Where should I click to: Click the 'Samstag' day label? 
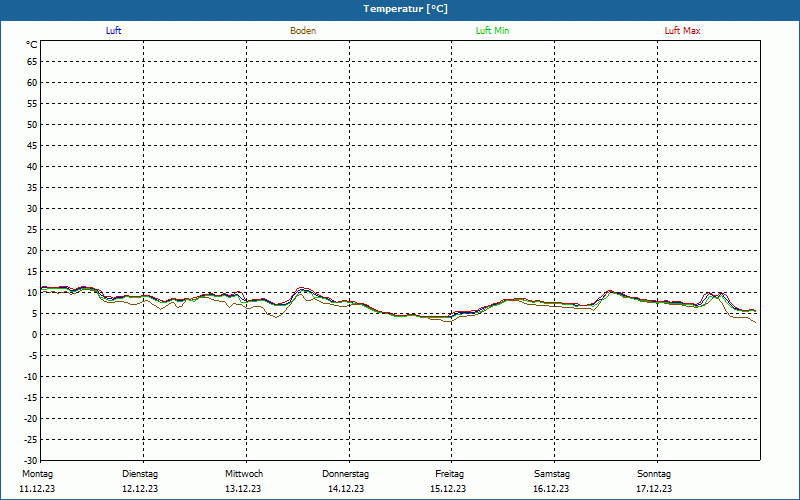coord(552,474)
